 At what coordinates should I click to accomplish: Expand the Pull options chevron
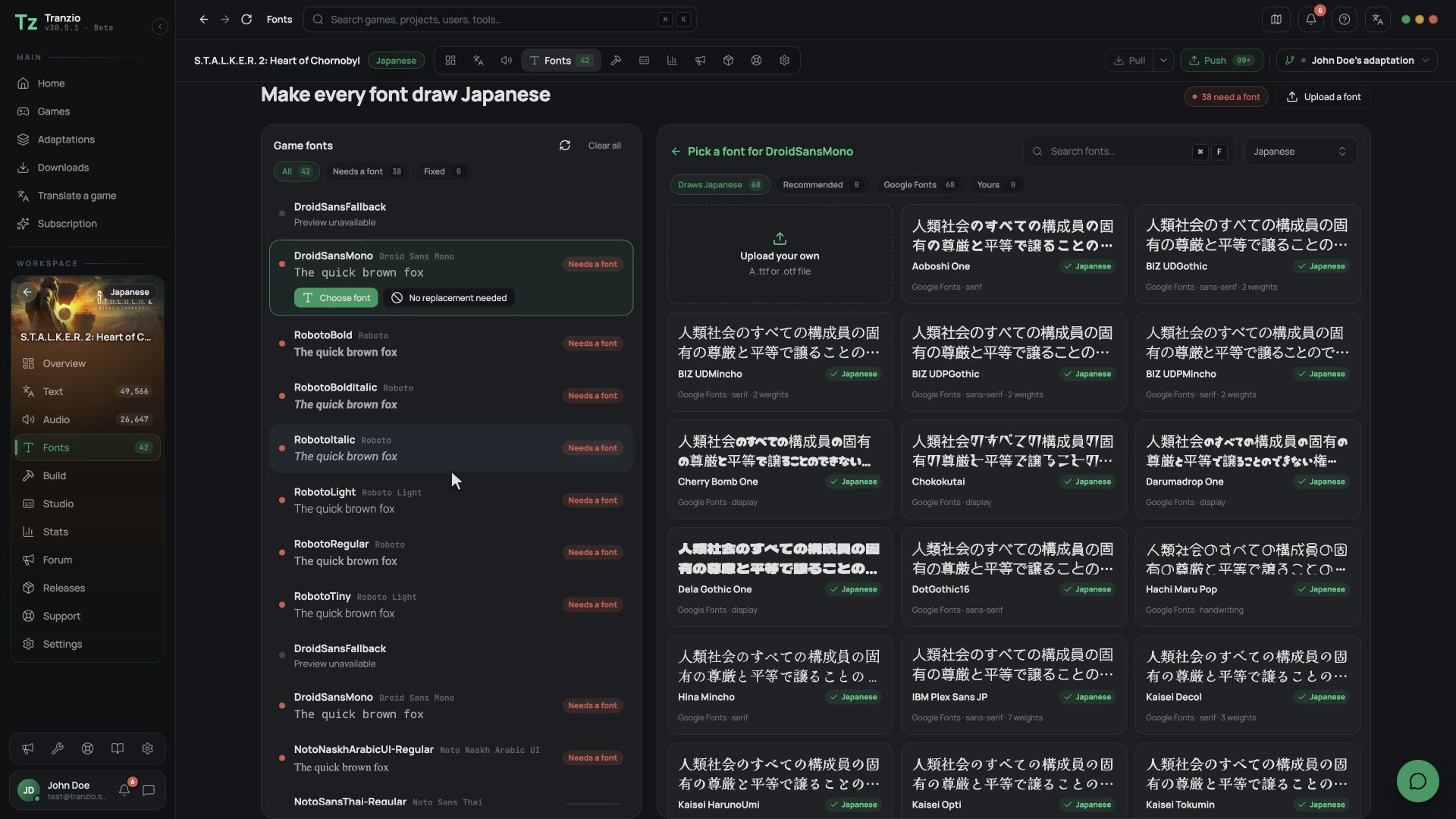pos(1163,61)
